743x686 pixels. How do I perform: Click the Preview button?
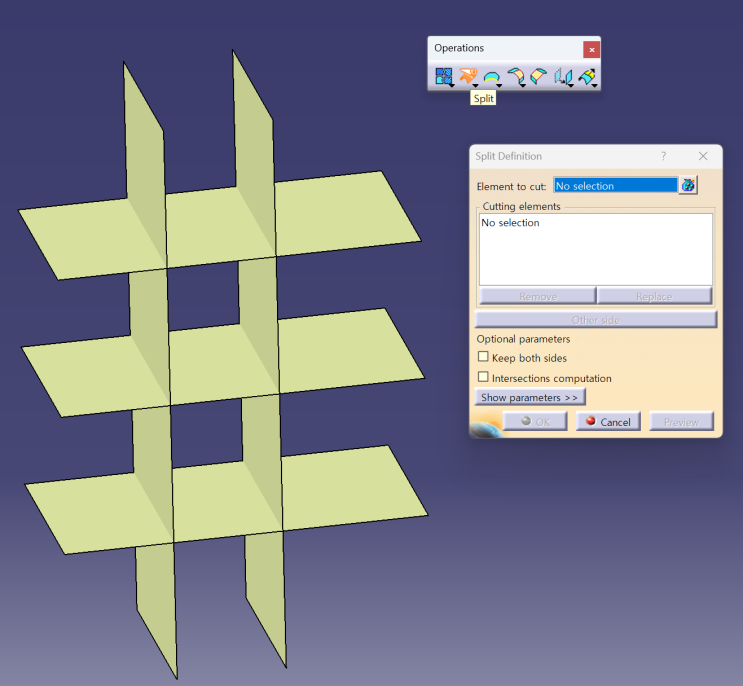coord(681,421)
